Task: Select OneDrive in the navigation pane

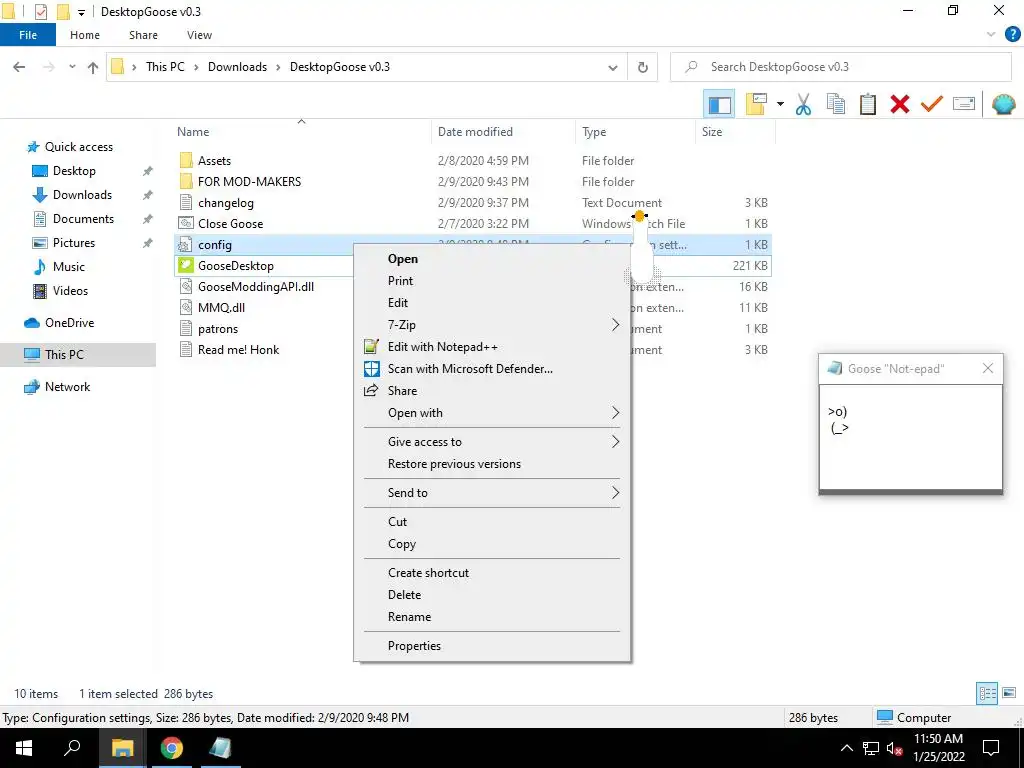Action: pyautogui.click(x=69, y=323)
